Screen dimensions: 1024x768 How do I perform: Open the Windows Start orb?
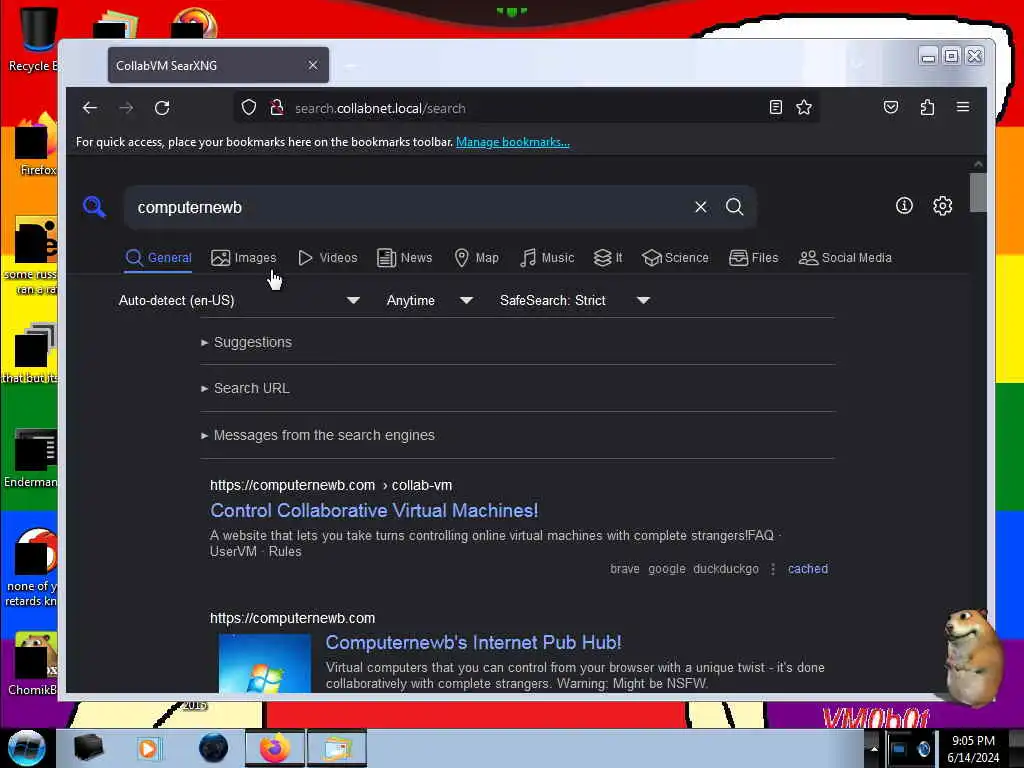[26, 748]
